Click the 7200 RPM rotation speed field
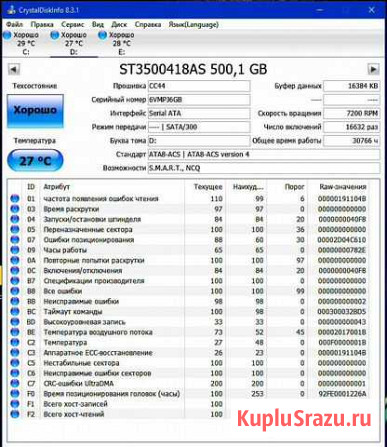387x447 pixels. pos(351,113)
